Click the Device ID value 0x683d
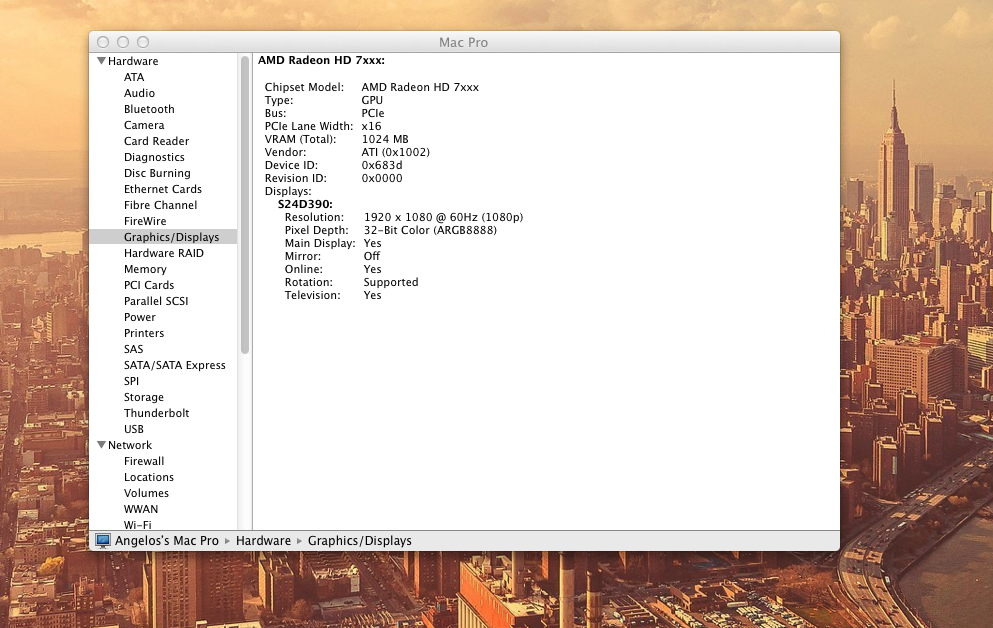 tap(382, 165)
